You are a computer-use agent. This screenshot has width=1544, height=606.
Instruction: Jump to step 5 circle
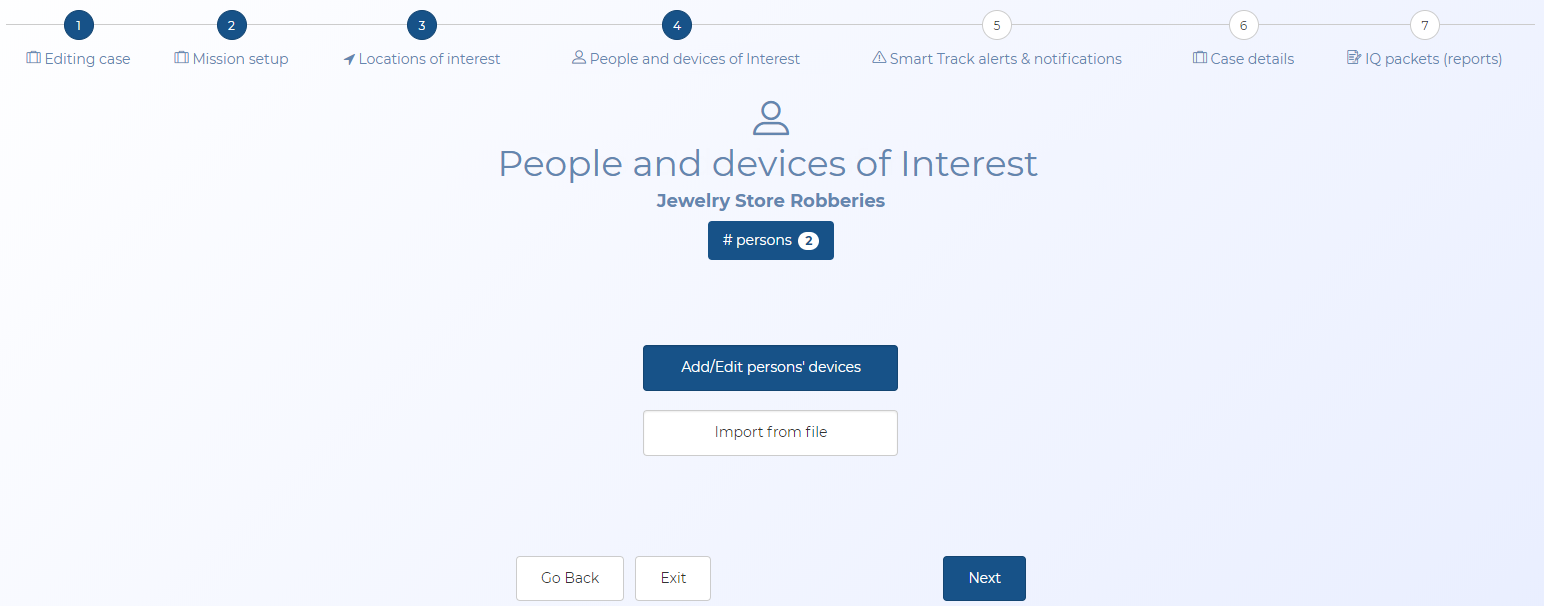point(997,25)
